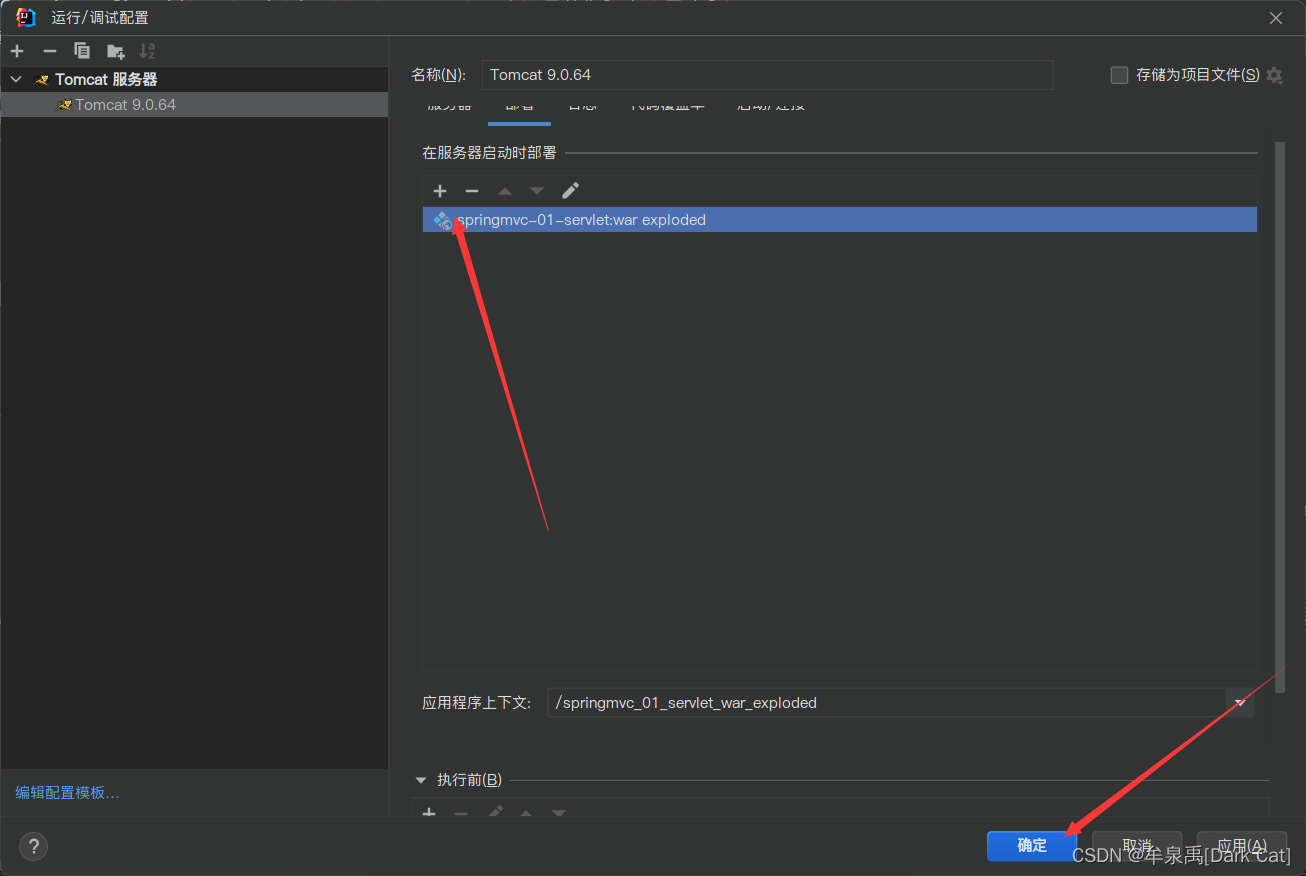Open the application context dropdown arrow

point(1240,703)
